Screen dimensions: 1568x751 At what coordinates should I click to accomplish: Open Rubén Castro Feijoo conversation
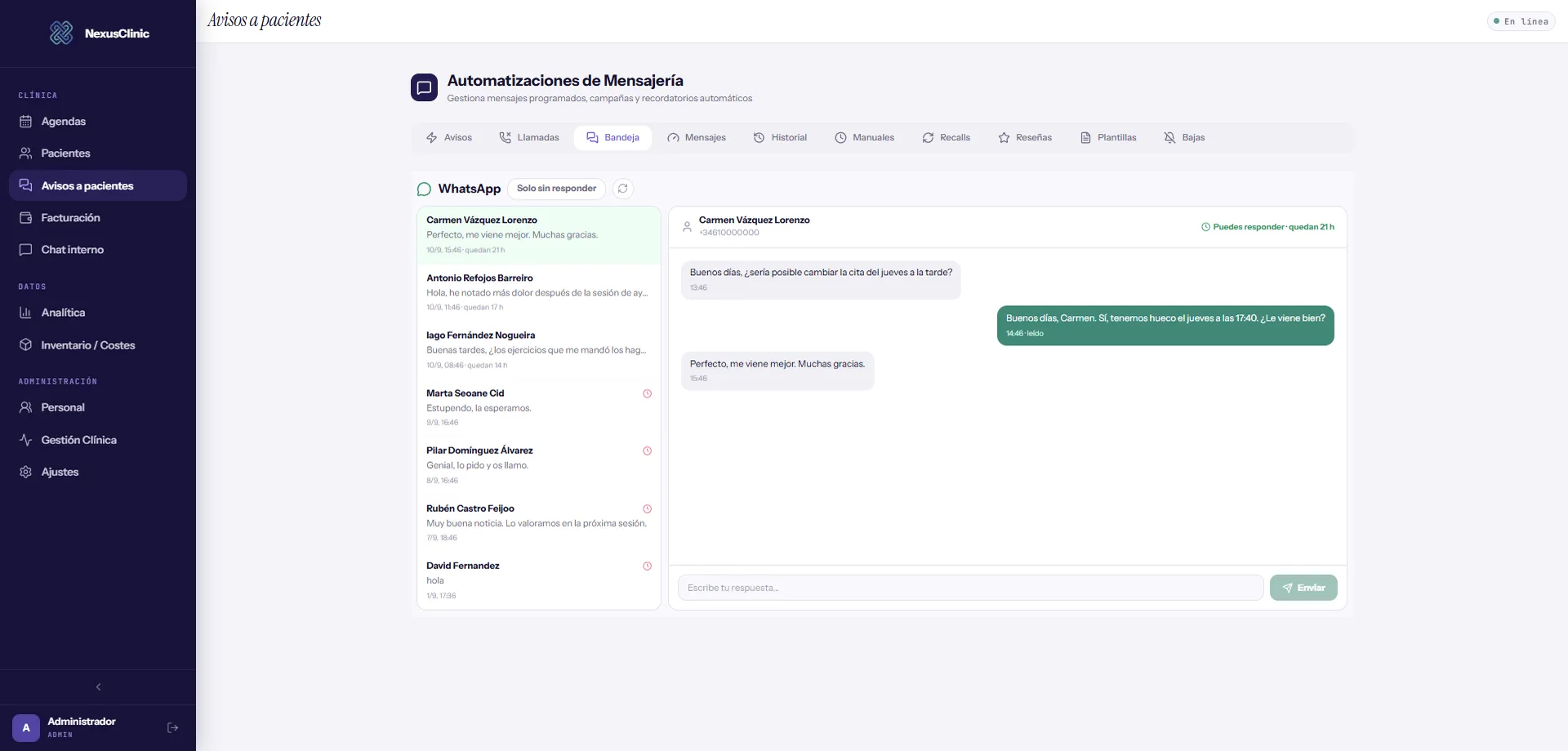point(539,522)
